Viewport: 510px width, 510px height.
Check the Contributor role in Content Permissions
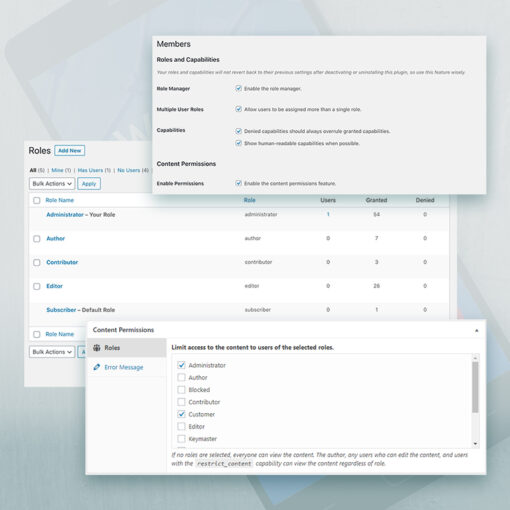181,402
